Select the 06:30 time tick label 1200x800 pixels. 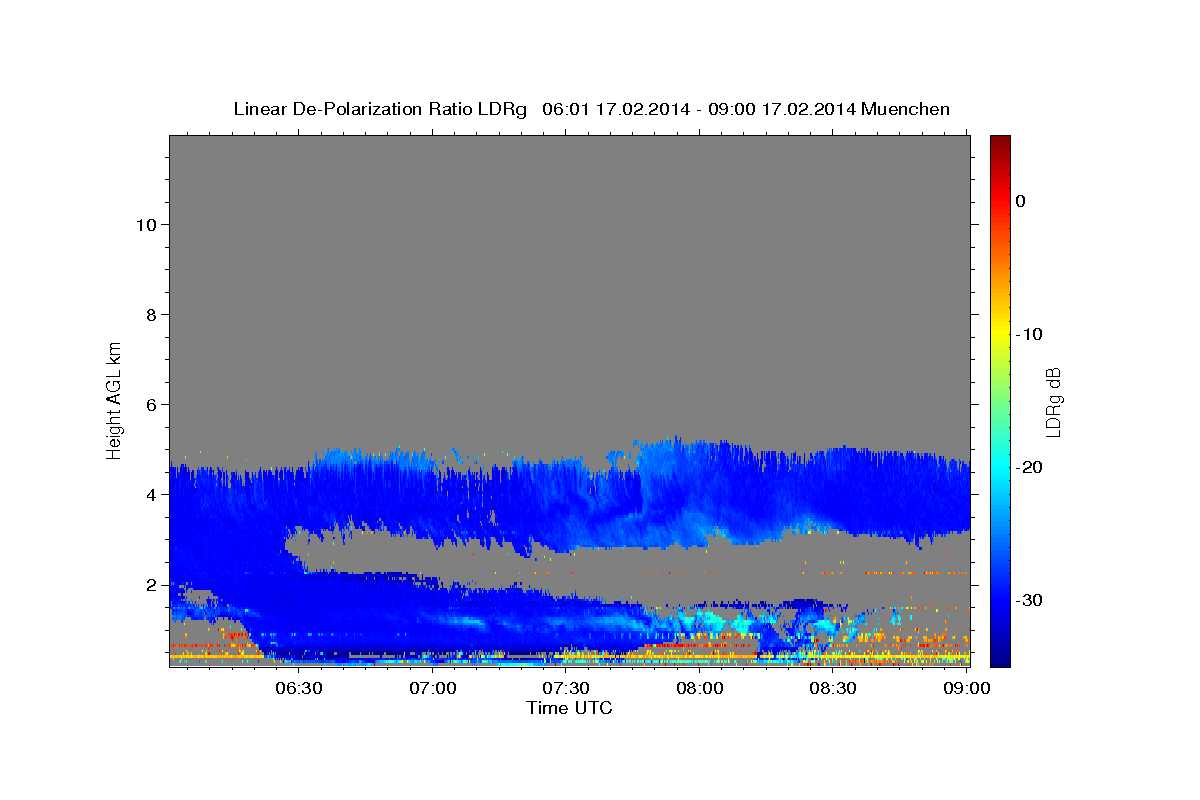(x=299, y=689)
